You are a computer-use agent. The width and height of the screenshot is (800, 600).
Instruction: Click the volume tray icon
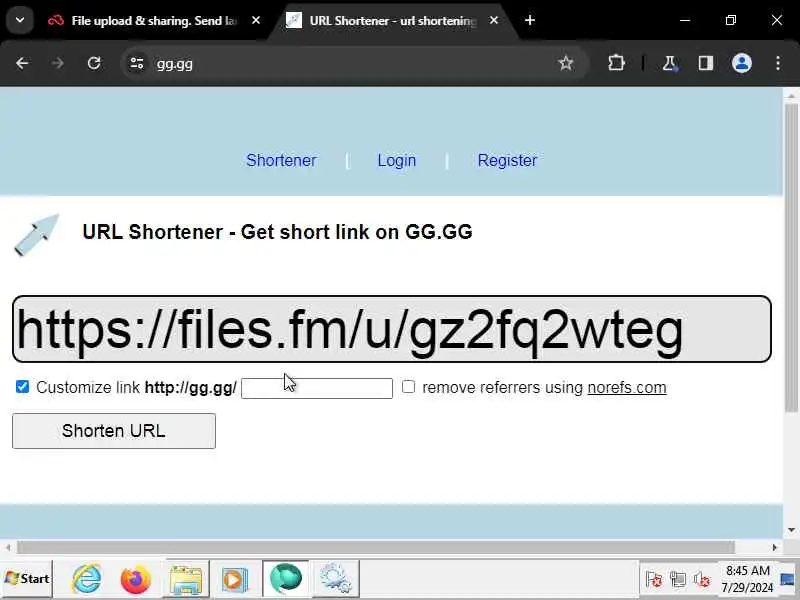[x=702, y=579]
